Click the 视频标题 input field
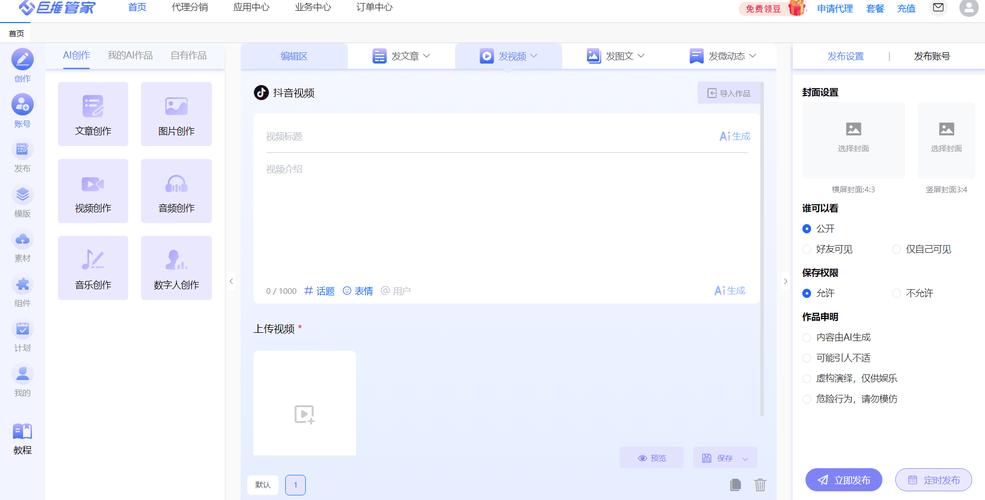The image size is (985, 500). (x=490, y=136)
